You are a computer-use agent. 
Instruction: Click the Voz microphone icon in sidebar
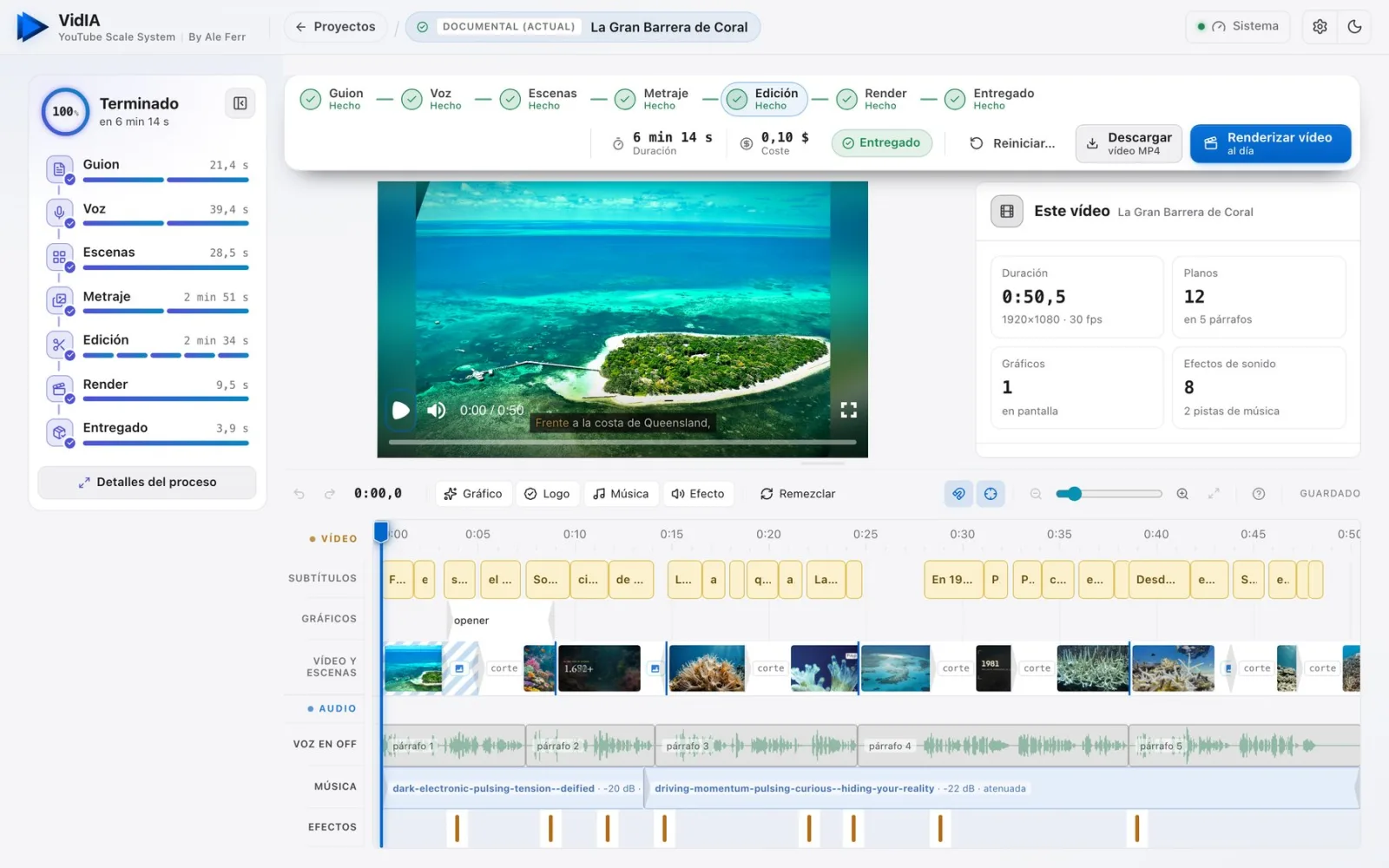point(59,213)
